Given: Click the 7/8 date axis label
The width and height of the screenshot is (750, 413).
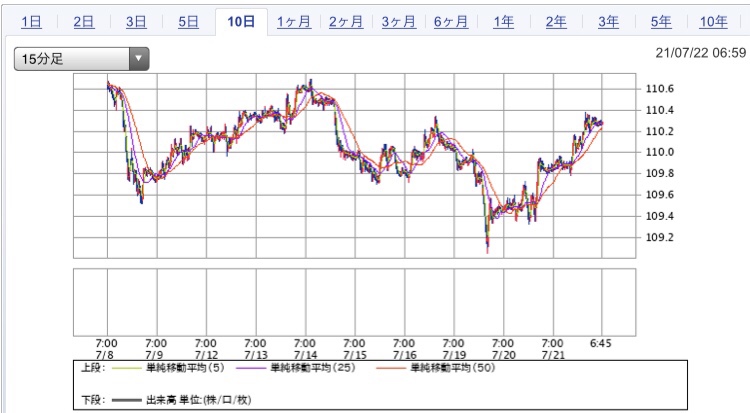Looking at the screenshot, I should 105,355.
